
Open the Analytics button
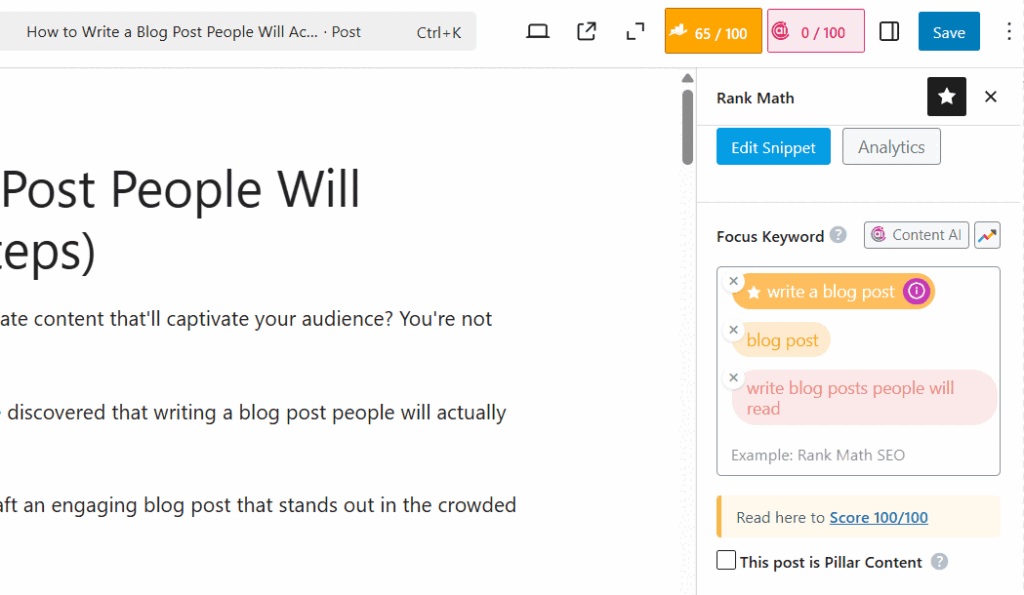coord(891,147)
